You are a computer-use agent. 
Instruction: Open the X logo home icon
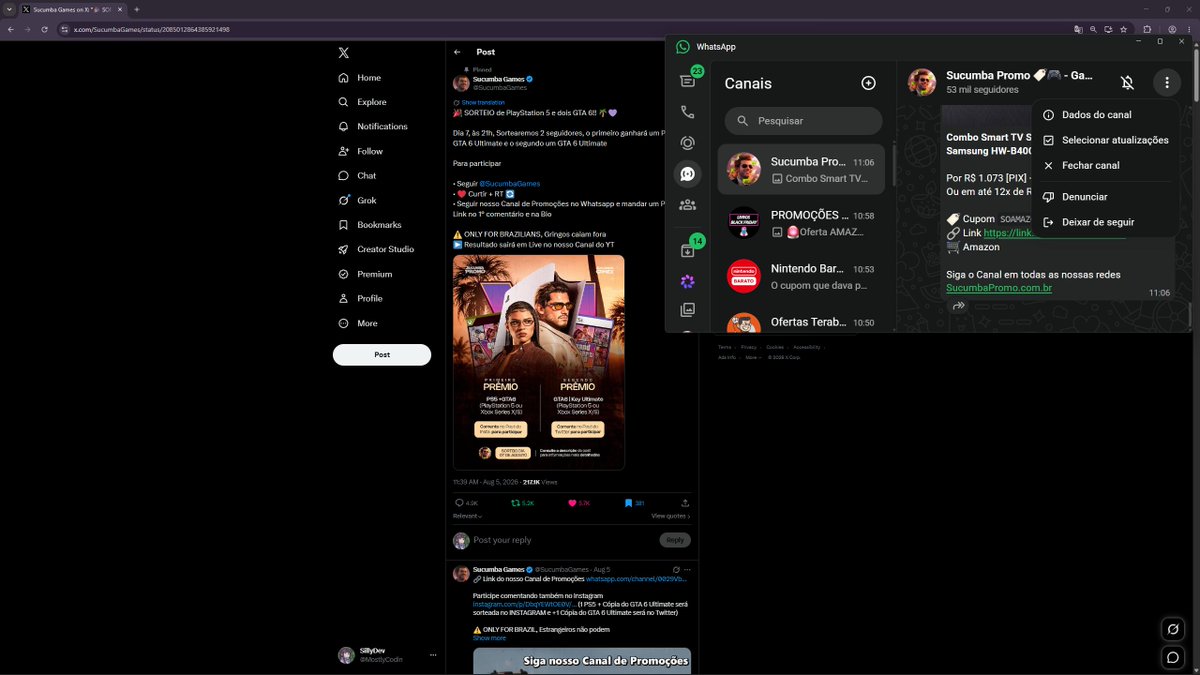pos(344,52)
